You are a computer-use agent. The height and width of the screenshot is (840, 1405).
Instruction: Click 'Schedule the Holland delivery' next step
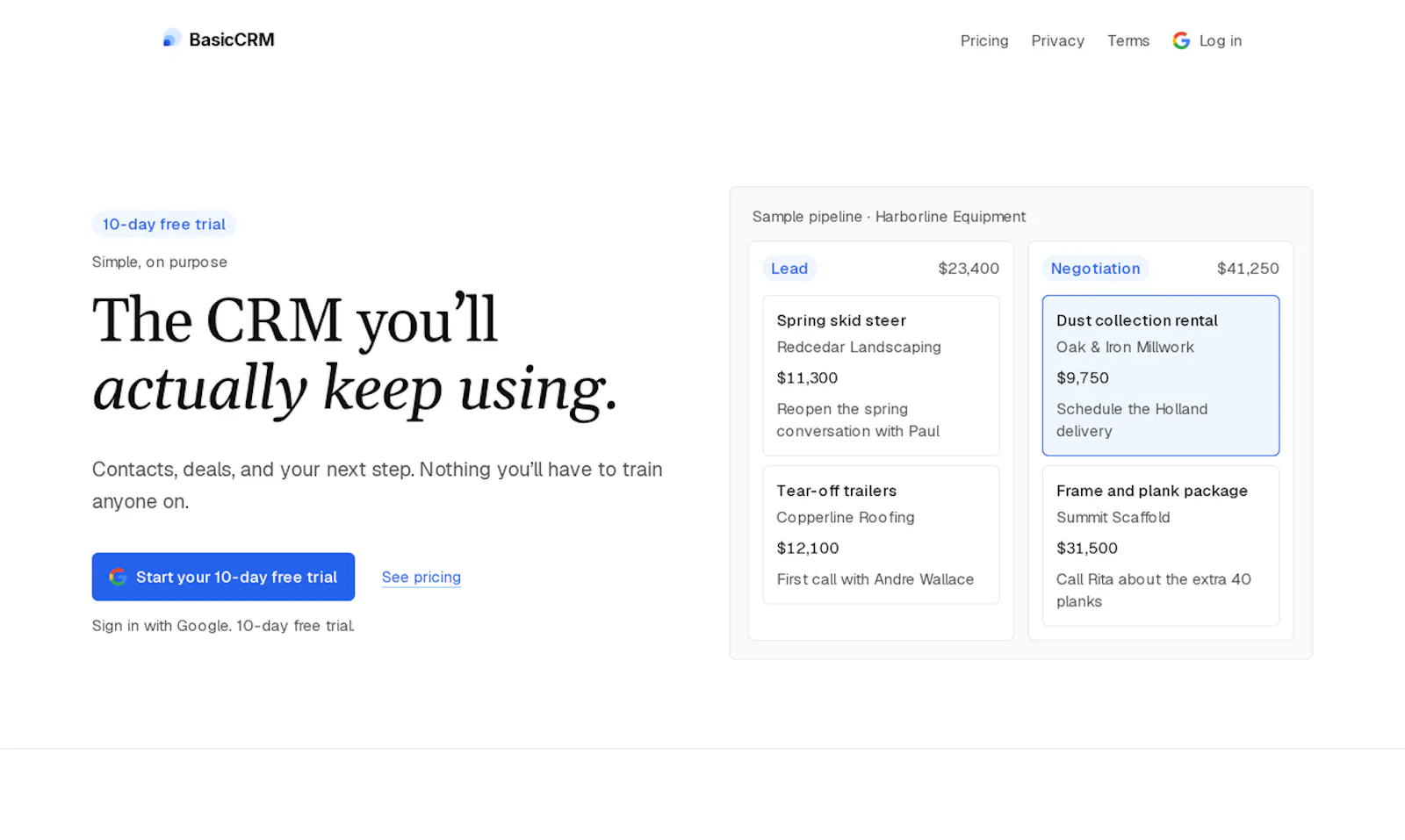pos(1132,420)
